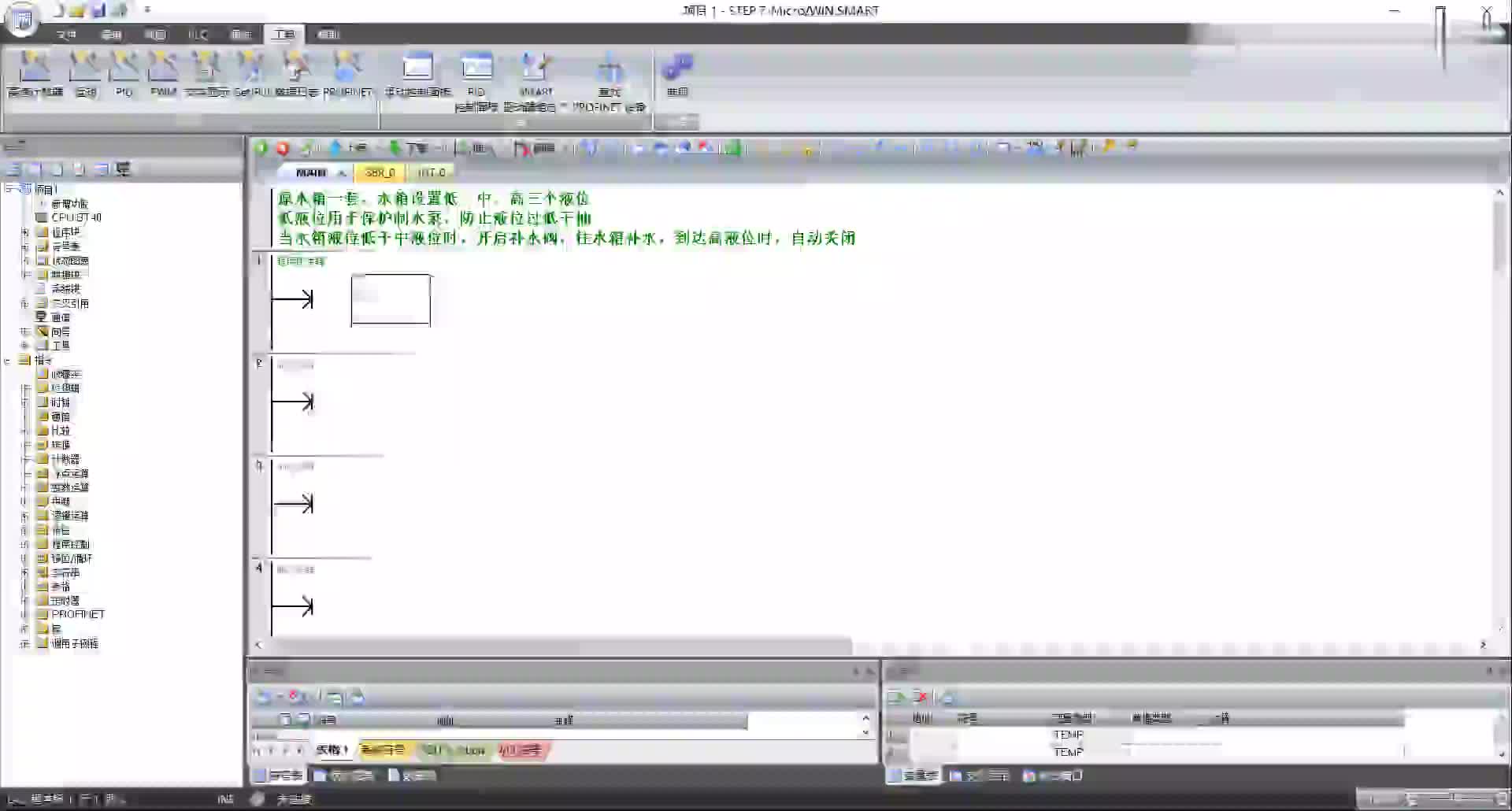Open the Get/Put wizard icon
Screen dimensions: 1512x811
(x=252, y=74)
